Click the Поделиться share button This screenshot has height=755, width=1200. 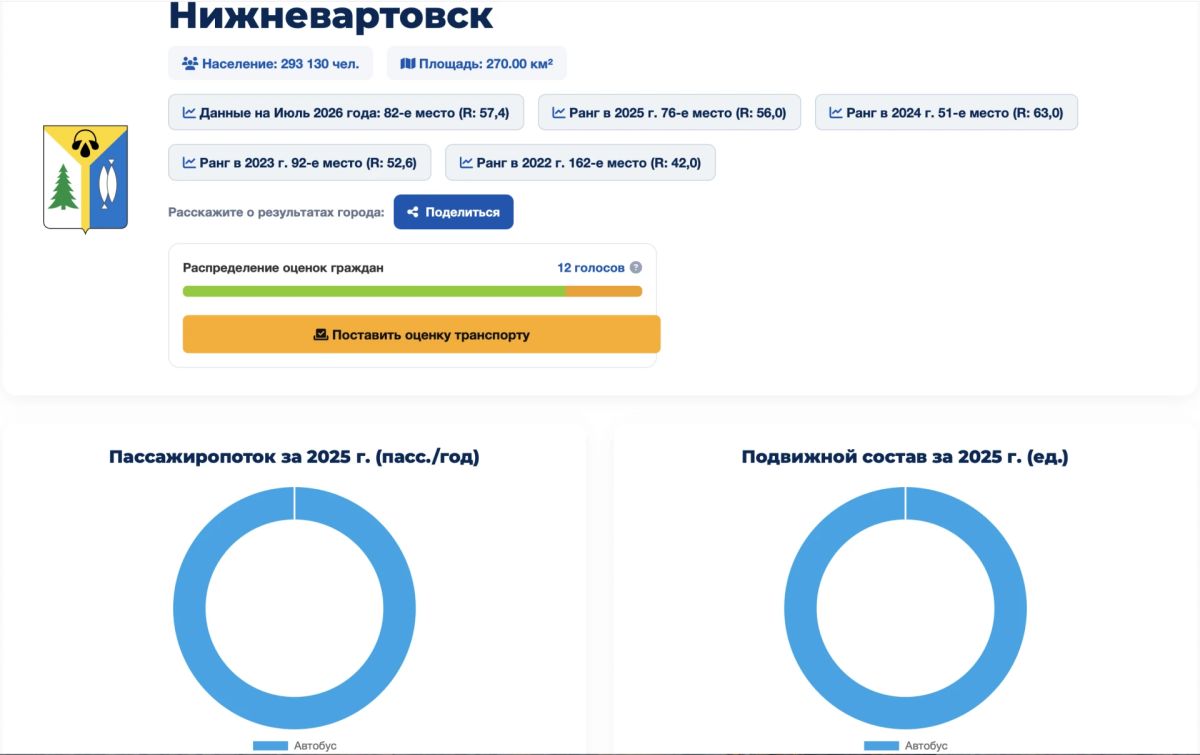click(453, 212)
